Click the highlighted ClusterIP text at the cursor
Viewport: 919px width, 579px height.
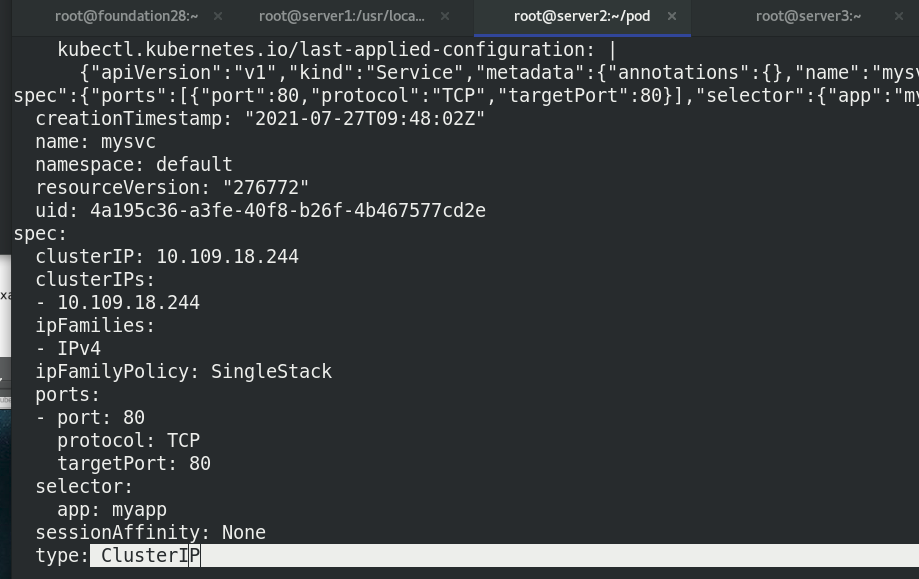point(147,555)
